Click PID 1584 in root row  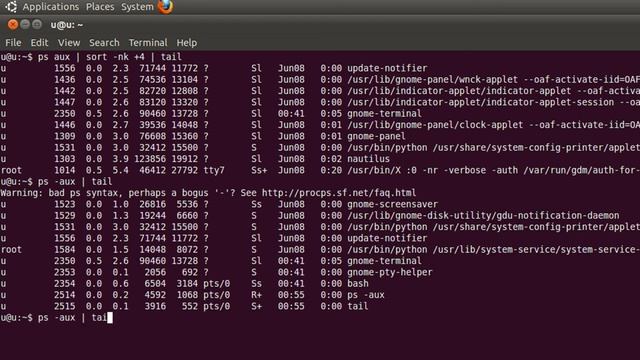64,249
